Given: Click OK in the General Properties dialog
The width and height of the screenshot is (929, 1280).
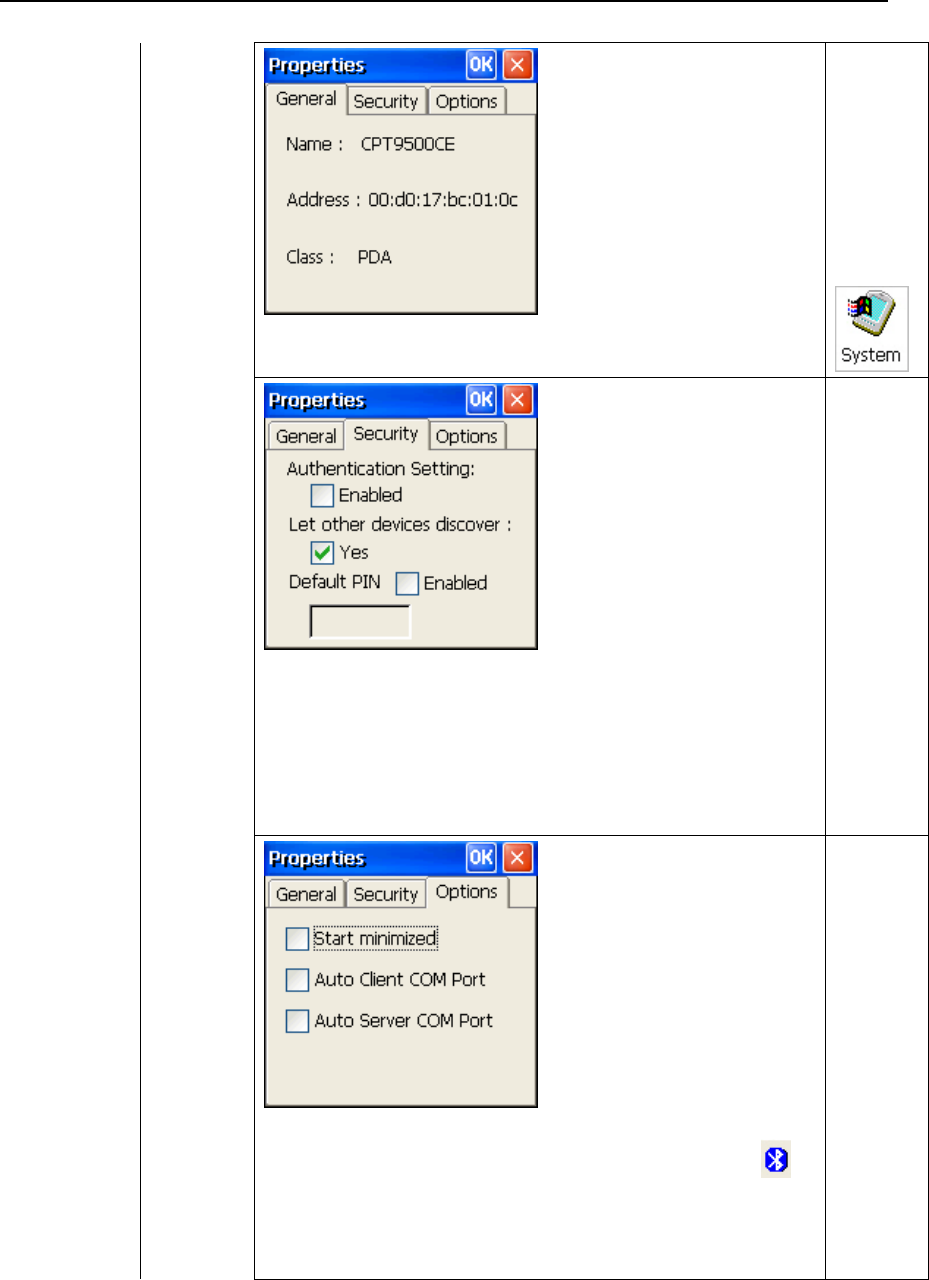Looking at the screenshot, I should click(481, 66).
